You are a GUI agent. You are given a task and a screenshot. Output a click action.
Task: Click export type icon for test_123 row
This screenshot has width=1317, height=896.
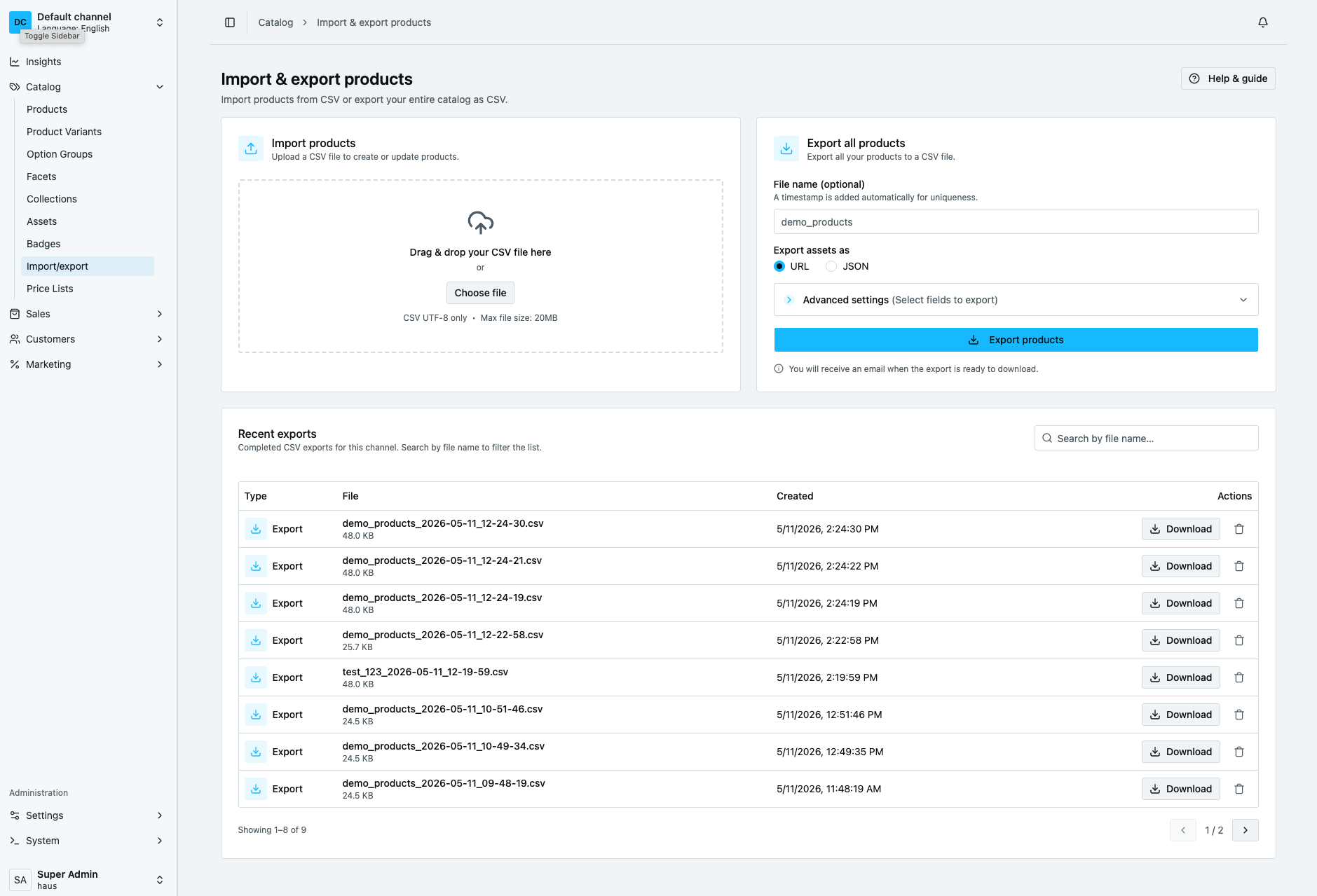coord(256,677)
